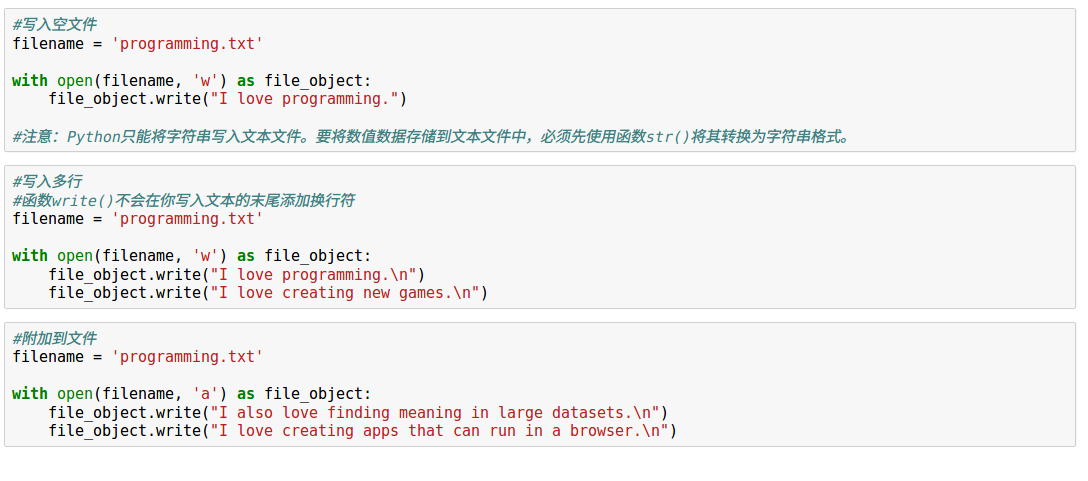Click 'programming.txt' in the second cell
Viewport: 1088px width, 481px height.
[187, 219]
